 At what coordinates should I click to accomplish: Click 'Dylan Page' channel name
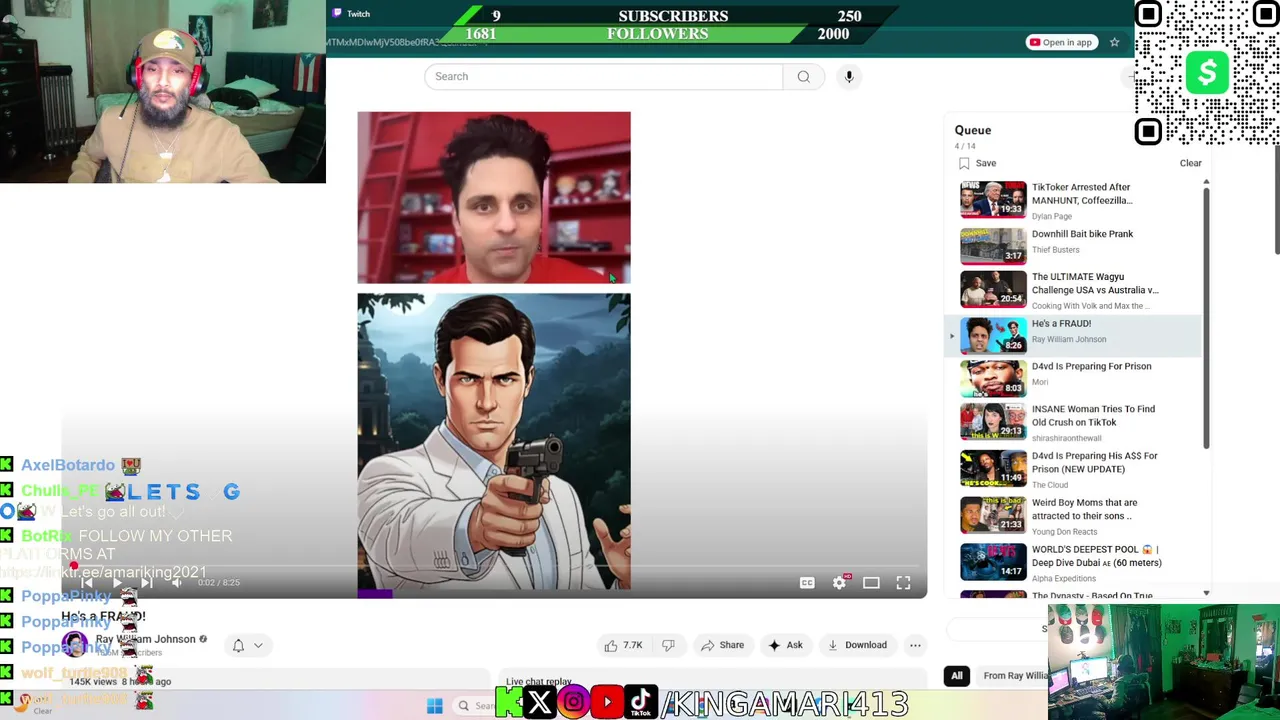pos(1051,216)
